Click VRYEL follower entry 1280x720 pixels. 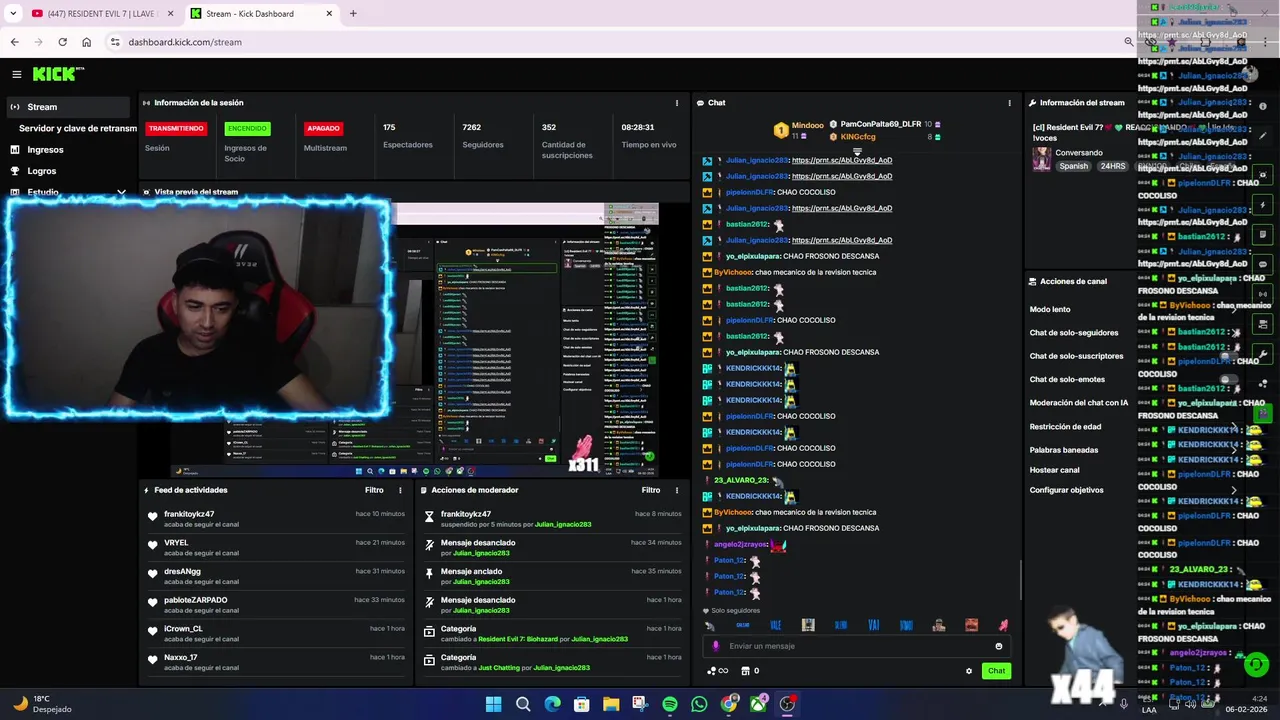pos(176,543)
